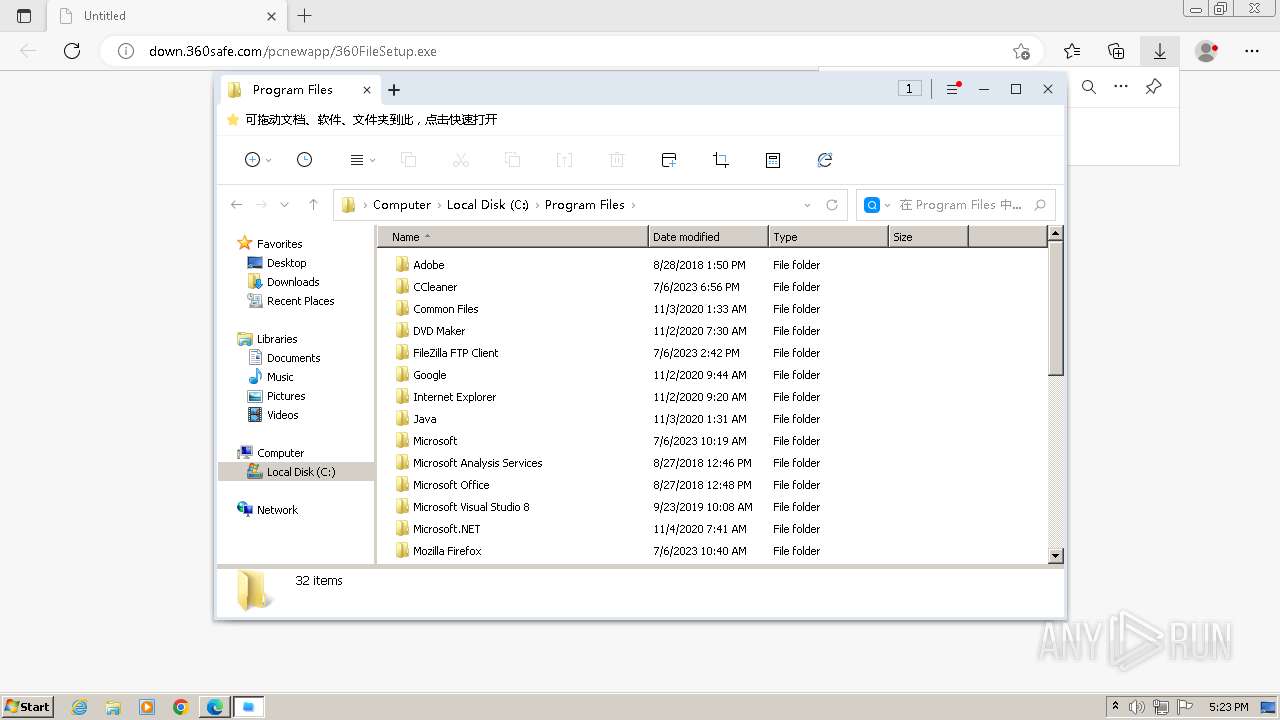Open Videos library in sidebar
This screenshot has width=1280, height=720.
pyautogui.click(x=282, y=415)
